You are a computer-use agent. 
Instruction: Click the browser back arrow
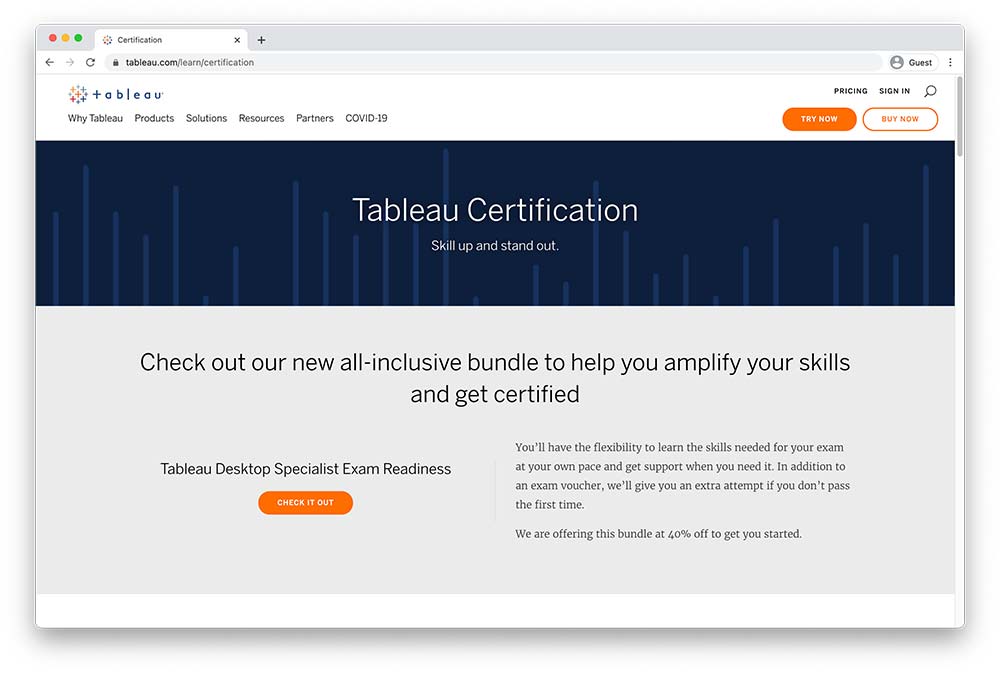point(50,62)
